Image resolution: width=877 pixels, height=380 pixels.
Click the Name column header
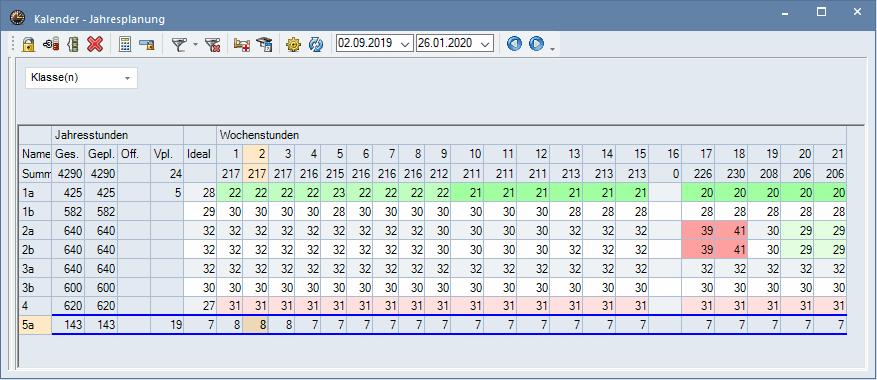[x=35, y=153]
